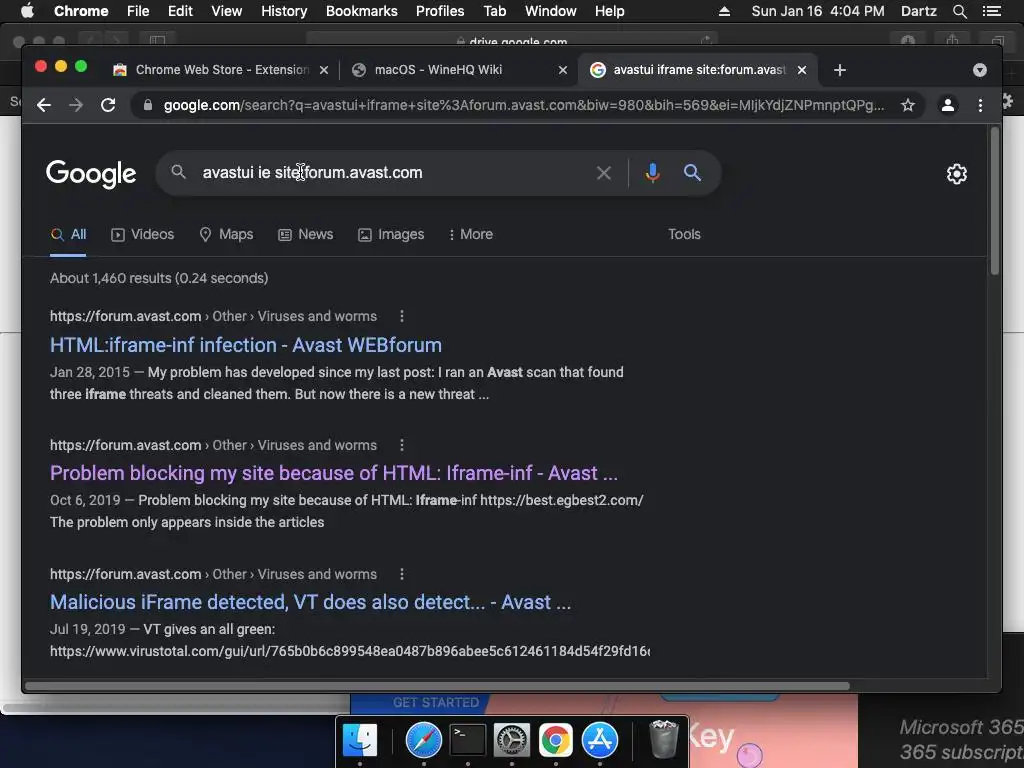
Task: Open options for the Problem blocking my site result
Action: 402,445
